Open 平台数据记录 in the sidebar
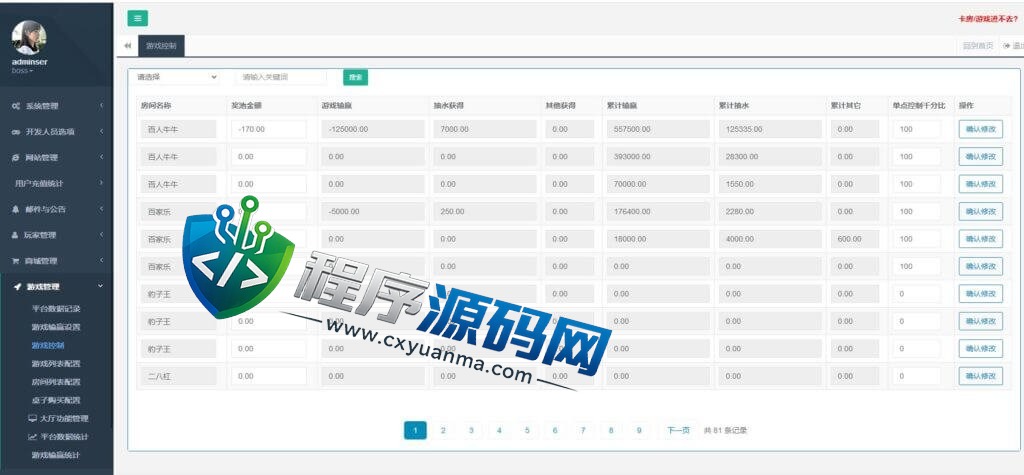Viewport: 1024px width, 475px height. pos(56,308)
